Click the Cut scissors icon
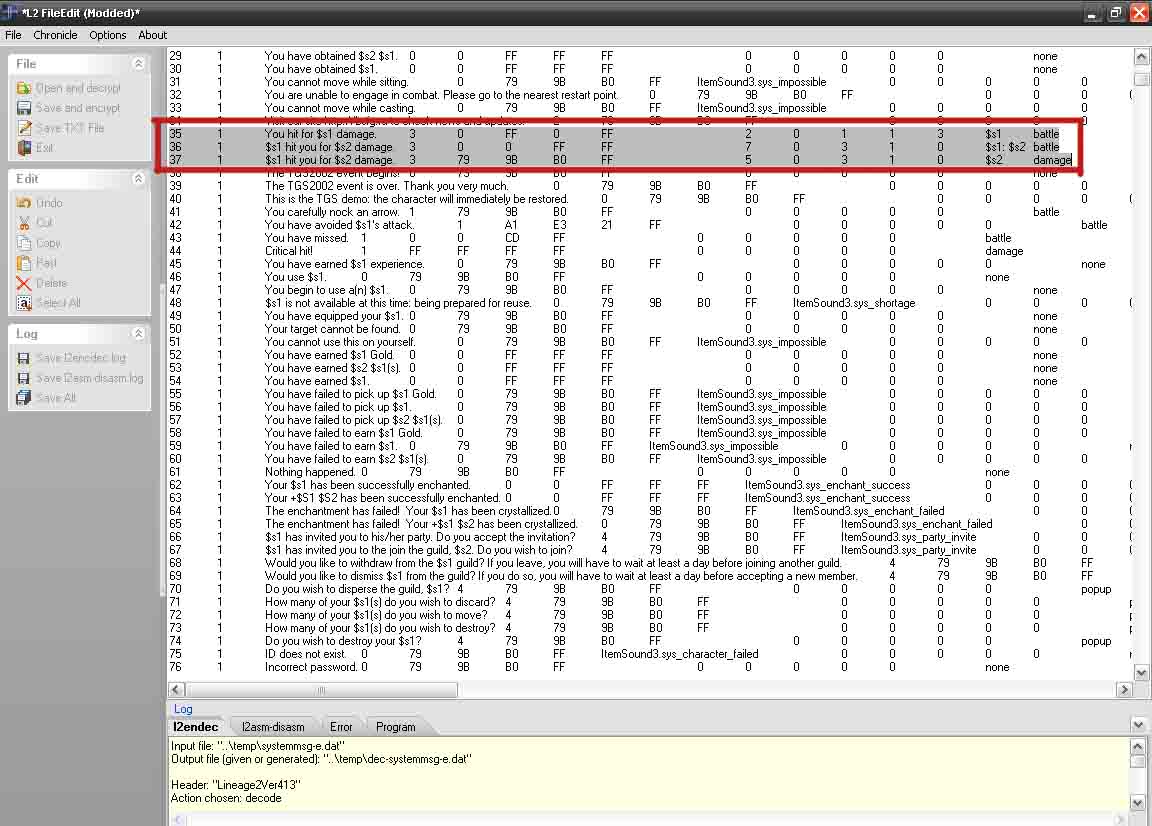The height and width of the screenshot is (826, 1152). tap(24, 223)
